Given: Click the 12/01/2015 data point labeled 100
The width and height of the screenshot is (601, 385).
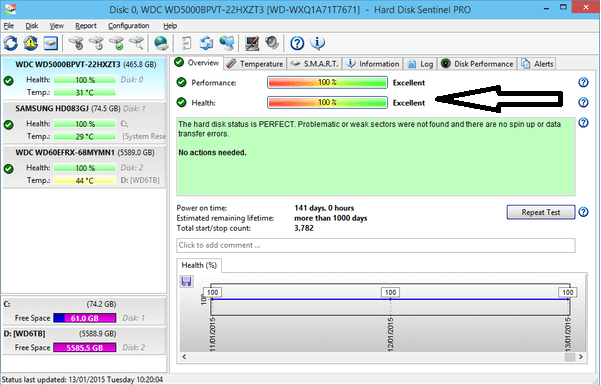Looking at the screenshot, I should (x=390, y=293).
